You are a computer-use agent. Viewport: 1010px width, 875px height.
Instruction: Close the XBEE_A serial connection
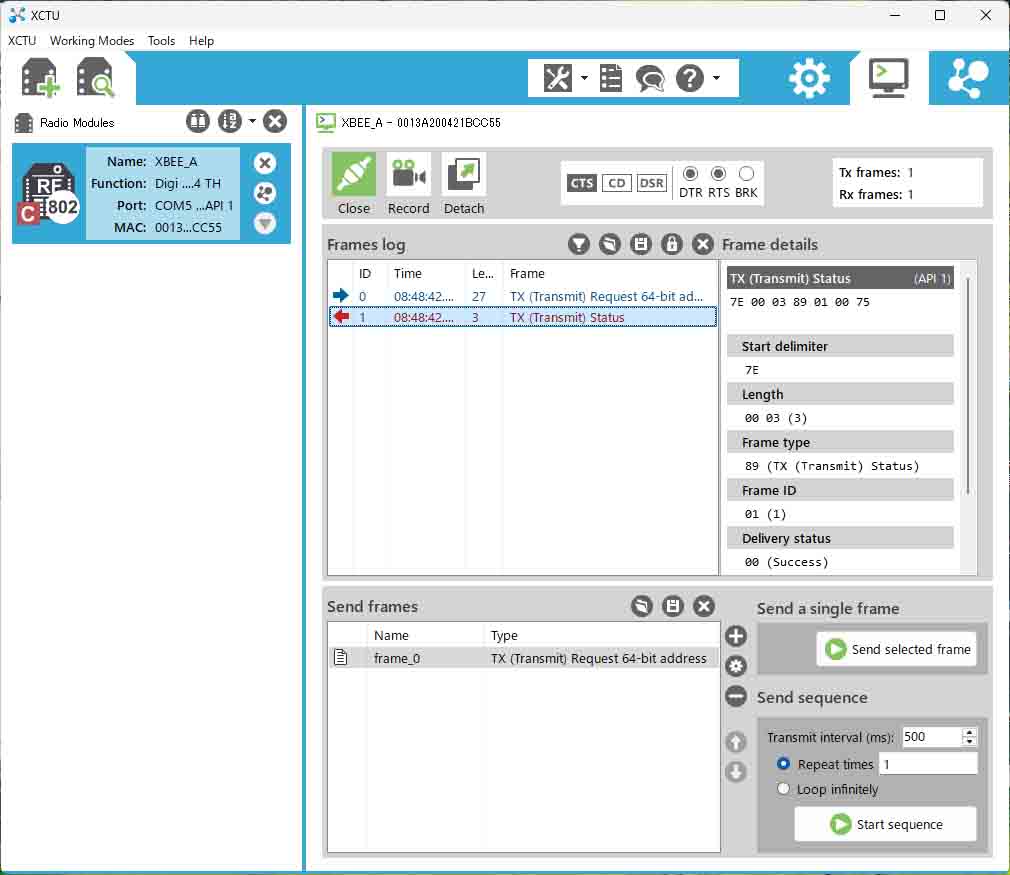(x=354, y=184)
